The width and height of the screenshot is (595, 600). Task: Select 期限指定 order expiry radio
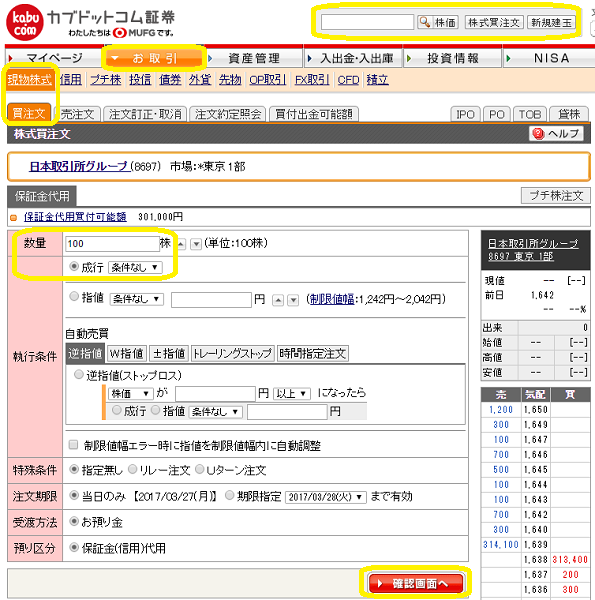230,496
